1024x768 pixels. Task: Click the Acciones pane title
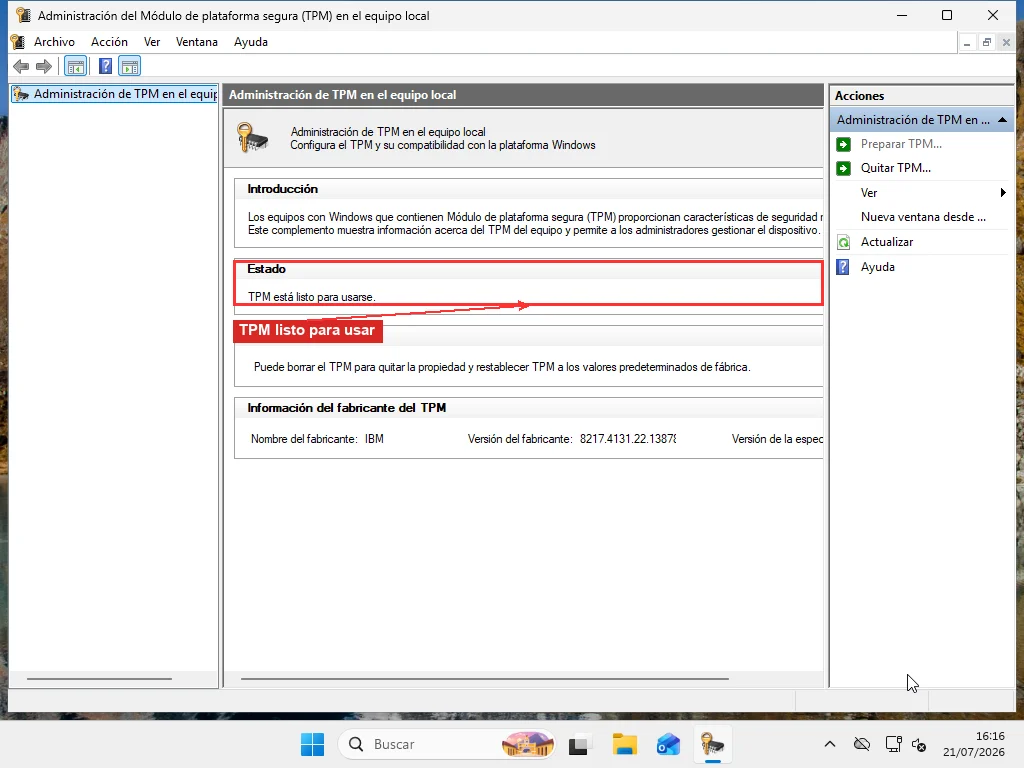click(x=859, y=96)
